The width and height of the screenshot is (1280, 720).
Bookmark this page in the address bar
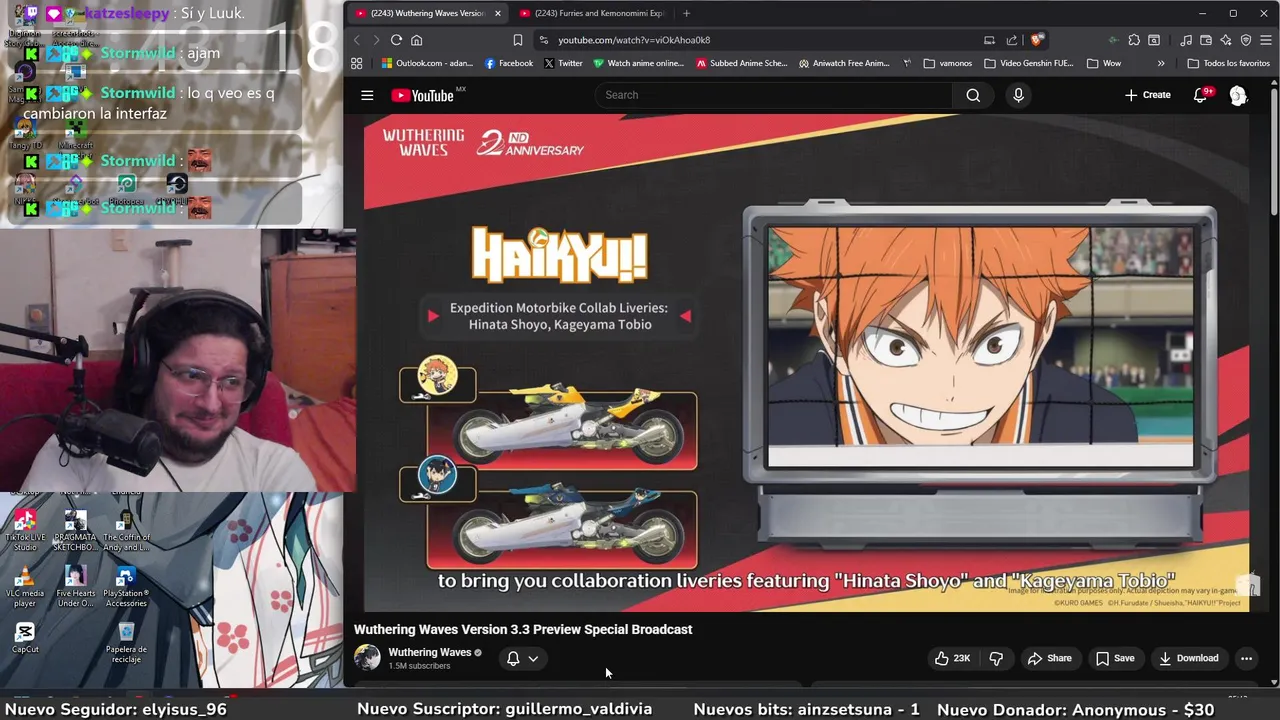click(517, 40)
